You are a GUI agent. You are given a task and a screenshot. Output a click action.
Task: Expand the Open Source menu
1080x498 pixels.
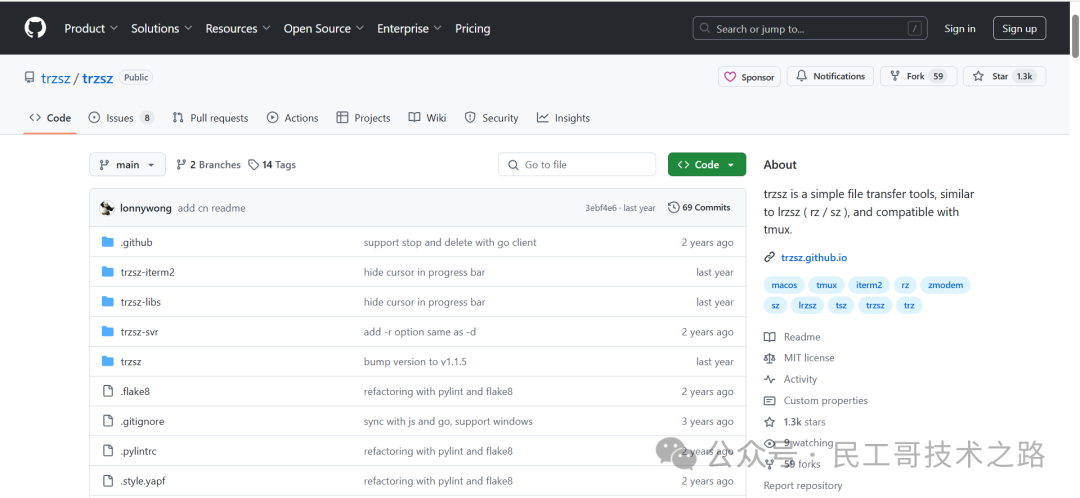pyautogui.click(x=323, y=28)
